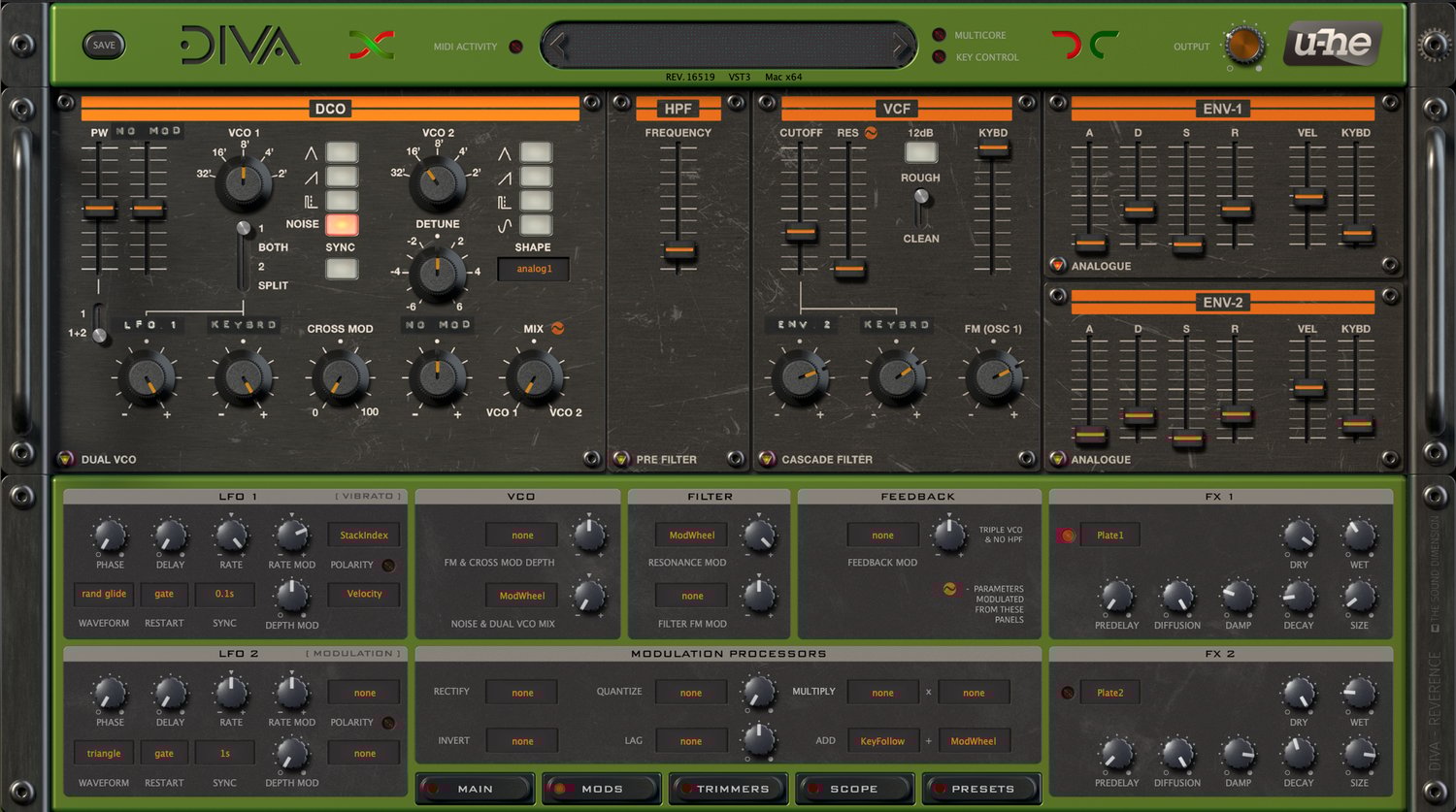This screenshot has width=1456, height=812.
Task: Toggle the 12dB filter slope button
Action: point(921,152)
